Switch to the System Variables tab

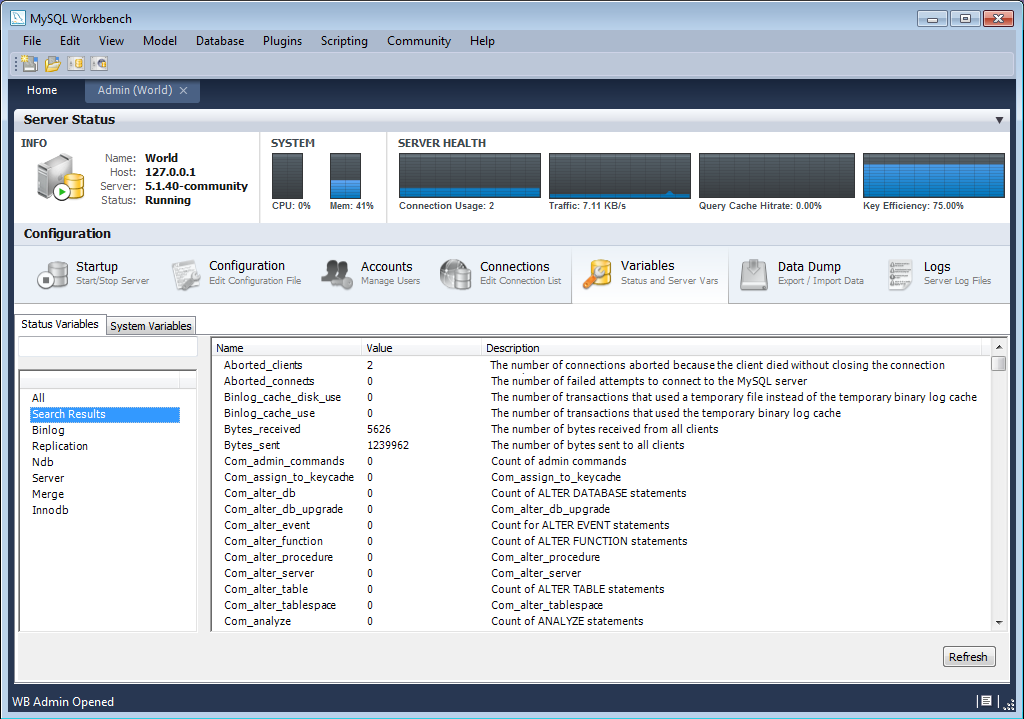click(150, 325)
